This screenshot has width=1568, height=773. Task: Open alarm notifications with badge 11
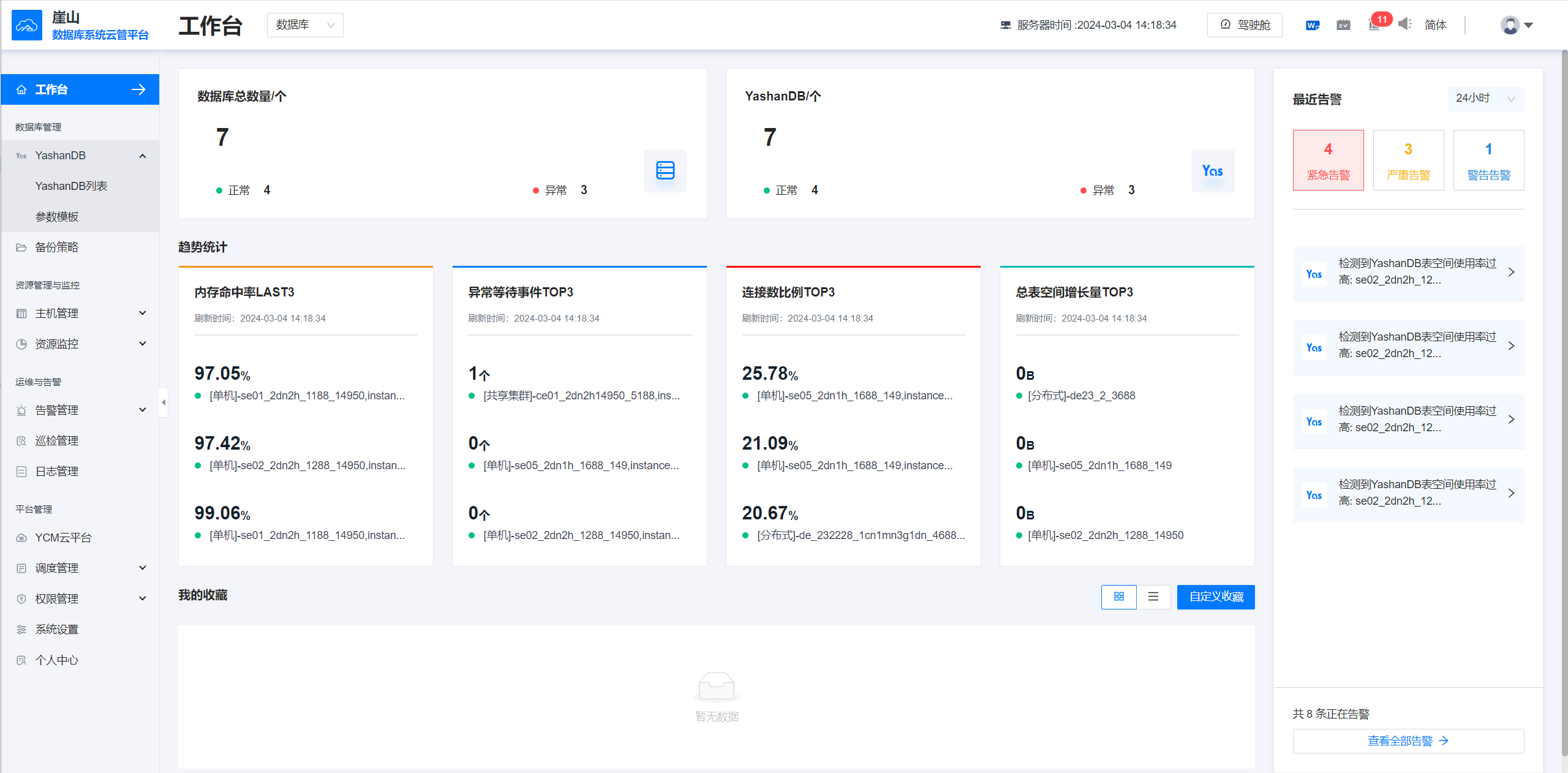coord(1375,25)
